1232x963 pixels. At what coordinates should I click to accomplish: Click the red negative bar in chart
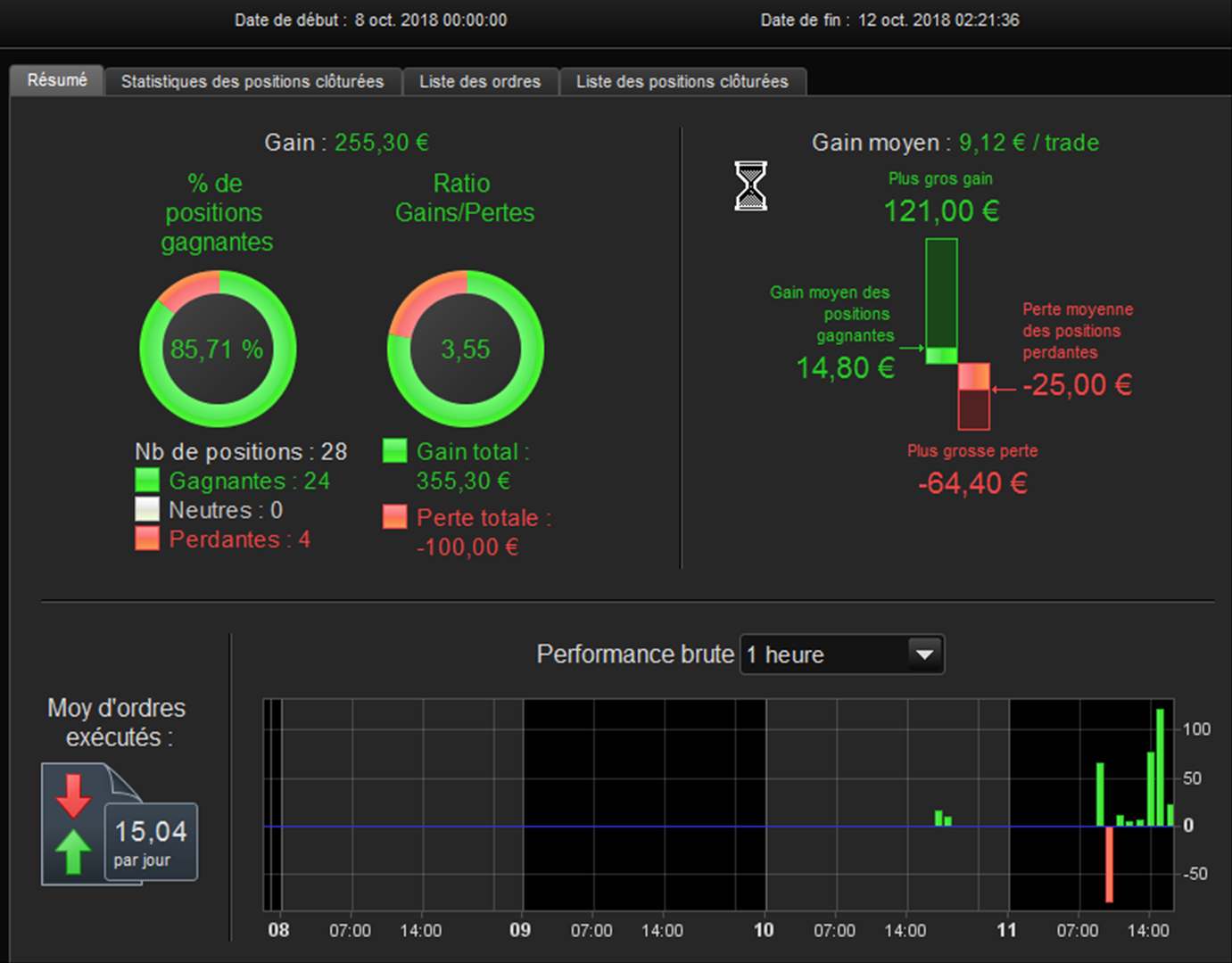(1109, 864)
